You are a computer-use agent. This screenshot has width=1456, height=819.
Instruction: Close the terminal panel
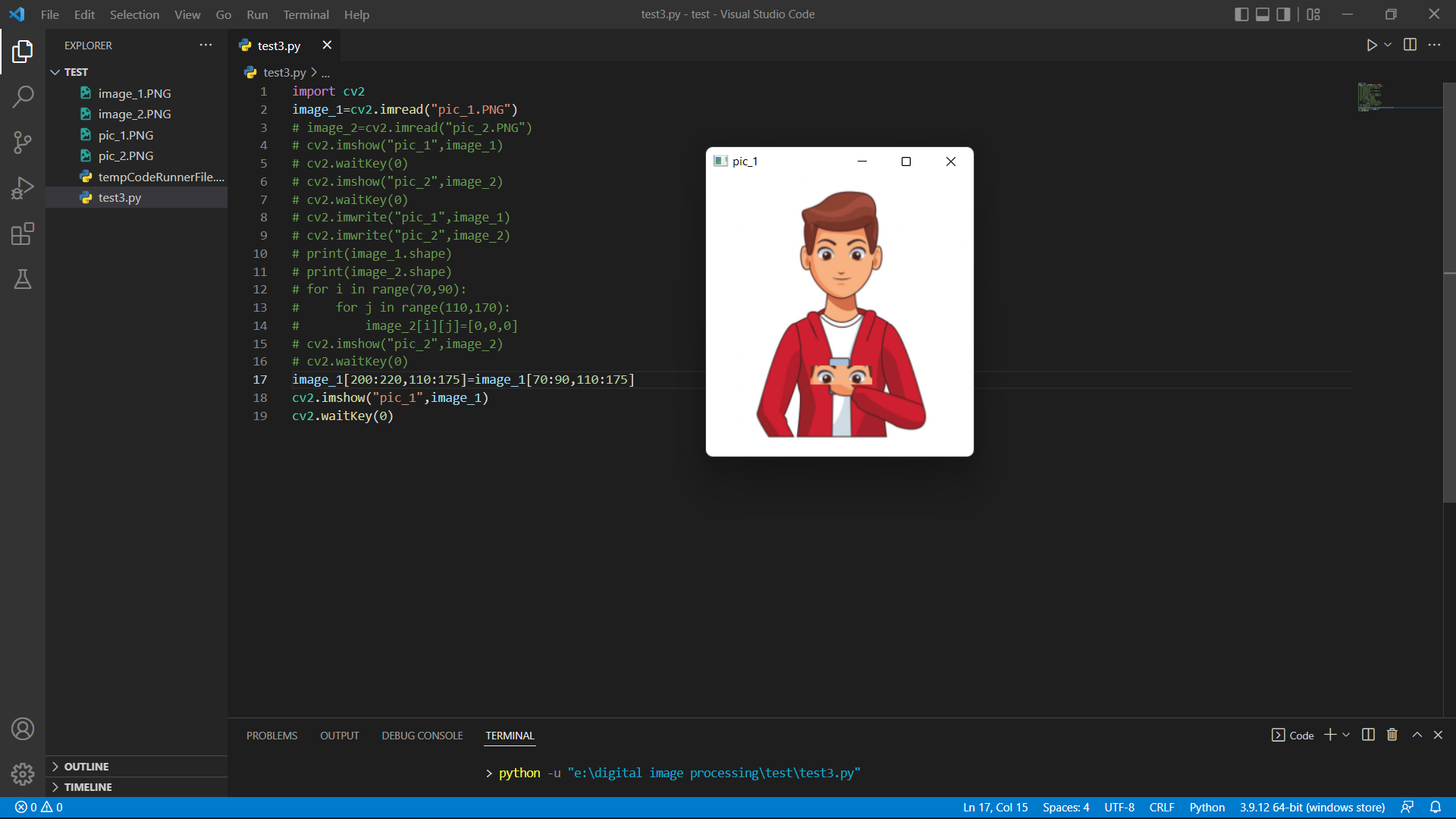point(1438,735)
